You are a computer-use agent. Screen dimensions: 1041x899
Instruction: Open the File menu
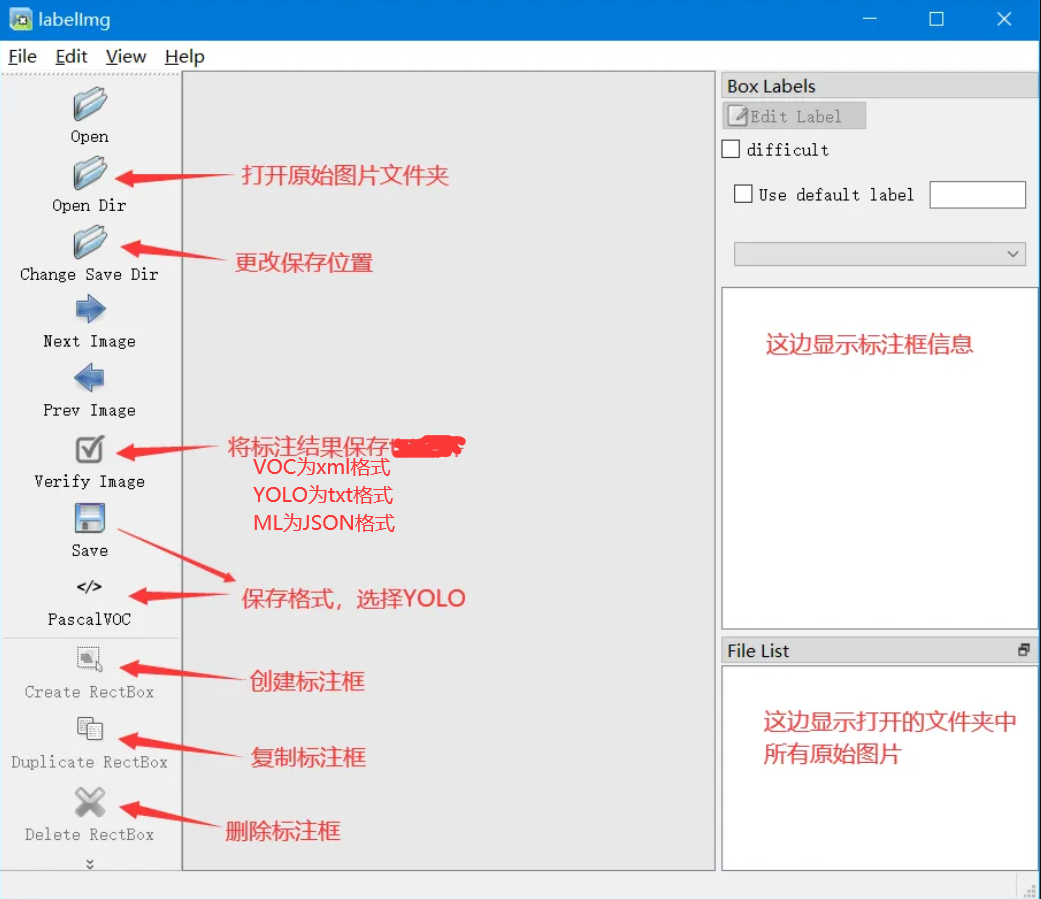(x=22, y=56)
